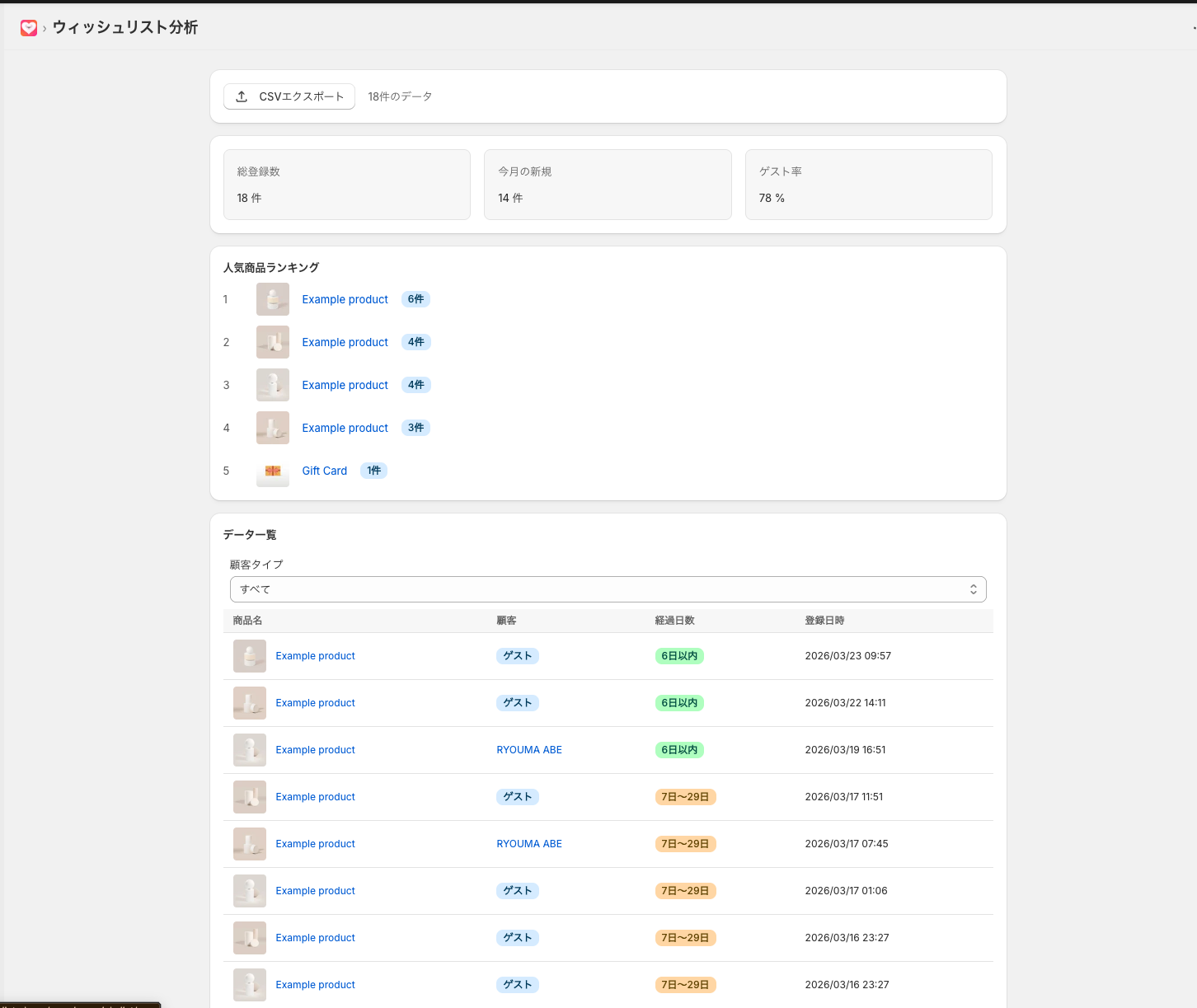Click the wishlist app heart icon in breadcrumb
The height and width of the screenshot is (1008, 1197).
coord(30,27)
